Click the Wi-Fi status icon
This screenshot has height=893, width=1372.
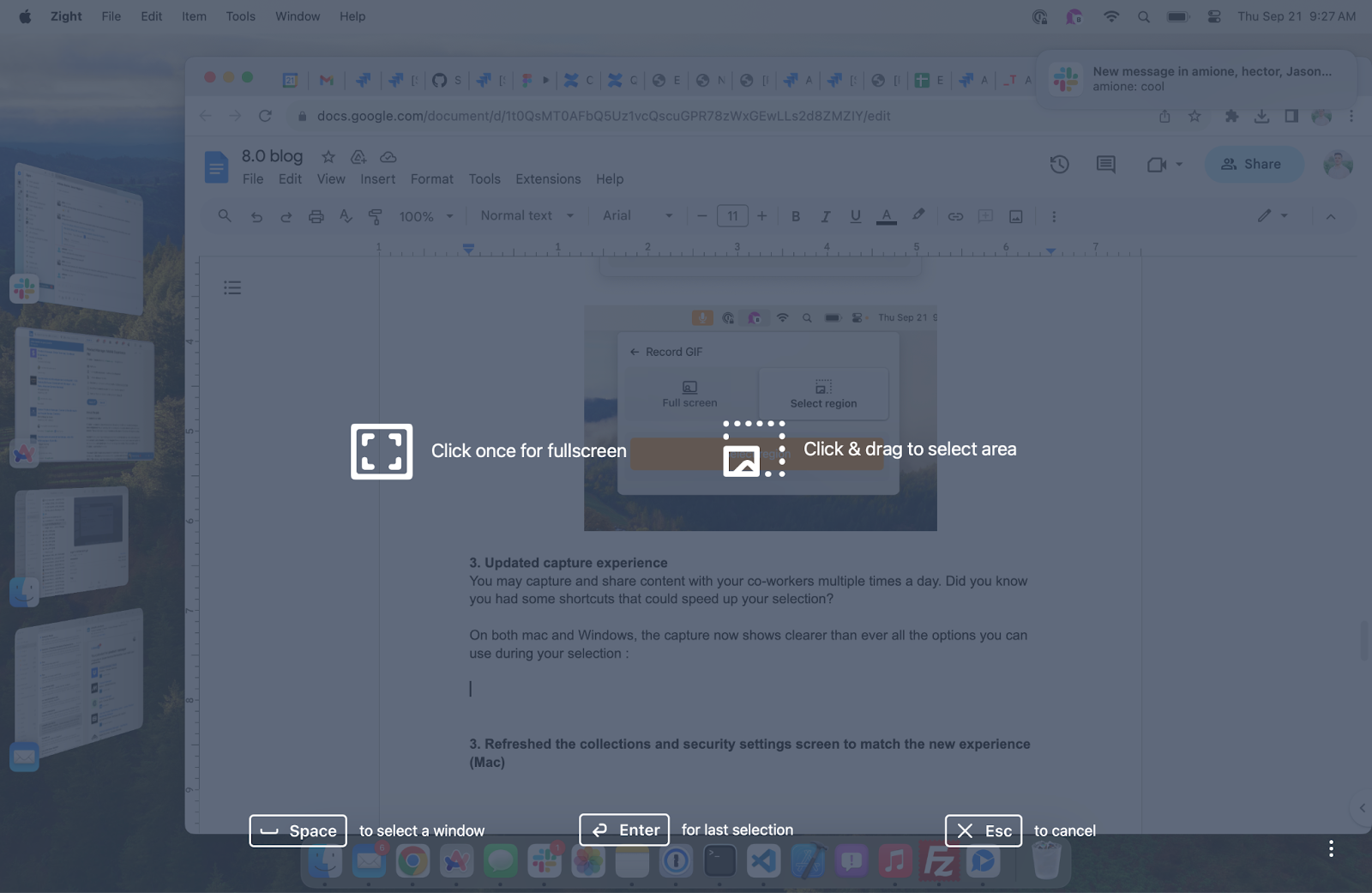(x=1111, y=16)
